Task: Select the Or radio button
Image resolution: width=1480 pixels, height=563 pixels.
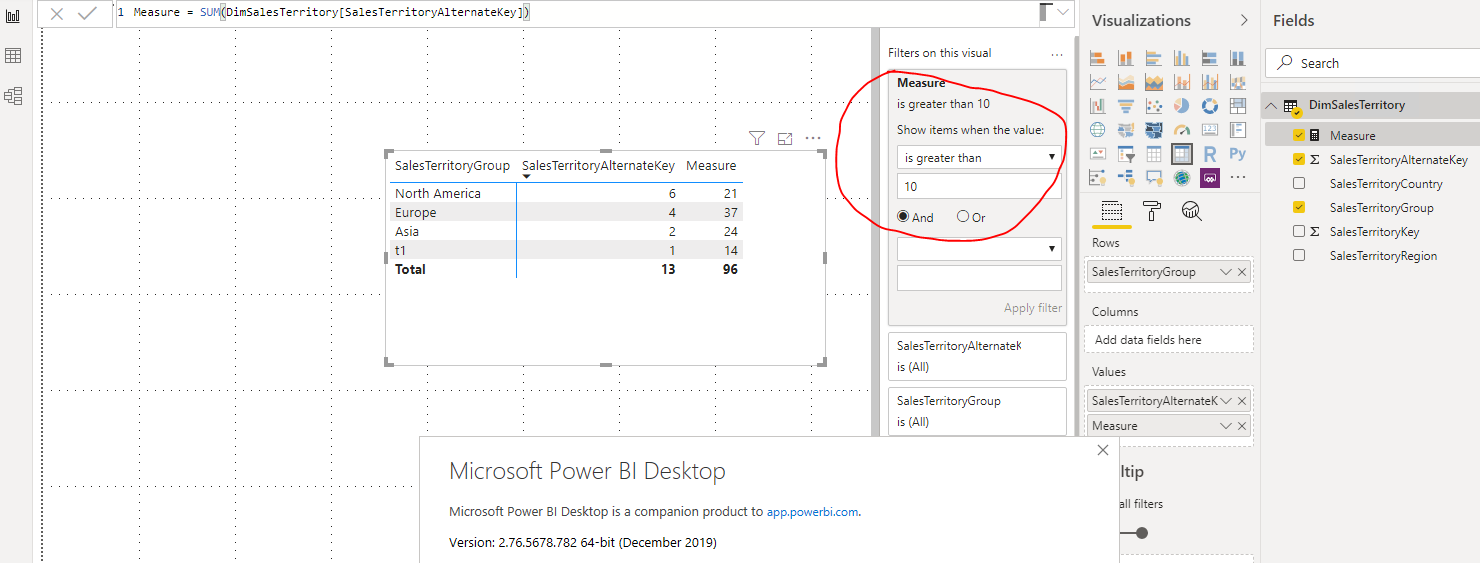Action: (963, 217)
